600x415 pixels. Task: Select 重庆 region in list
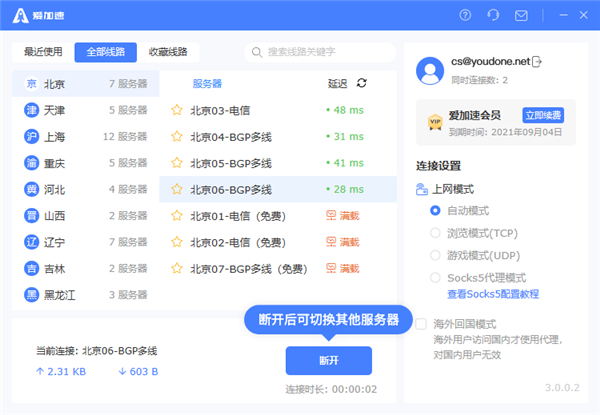[x=86, y=163]
